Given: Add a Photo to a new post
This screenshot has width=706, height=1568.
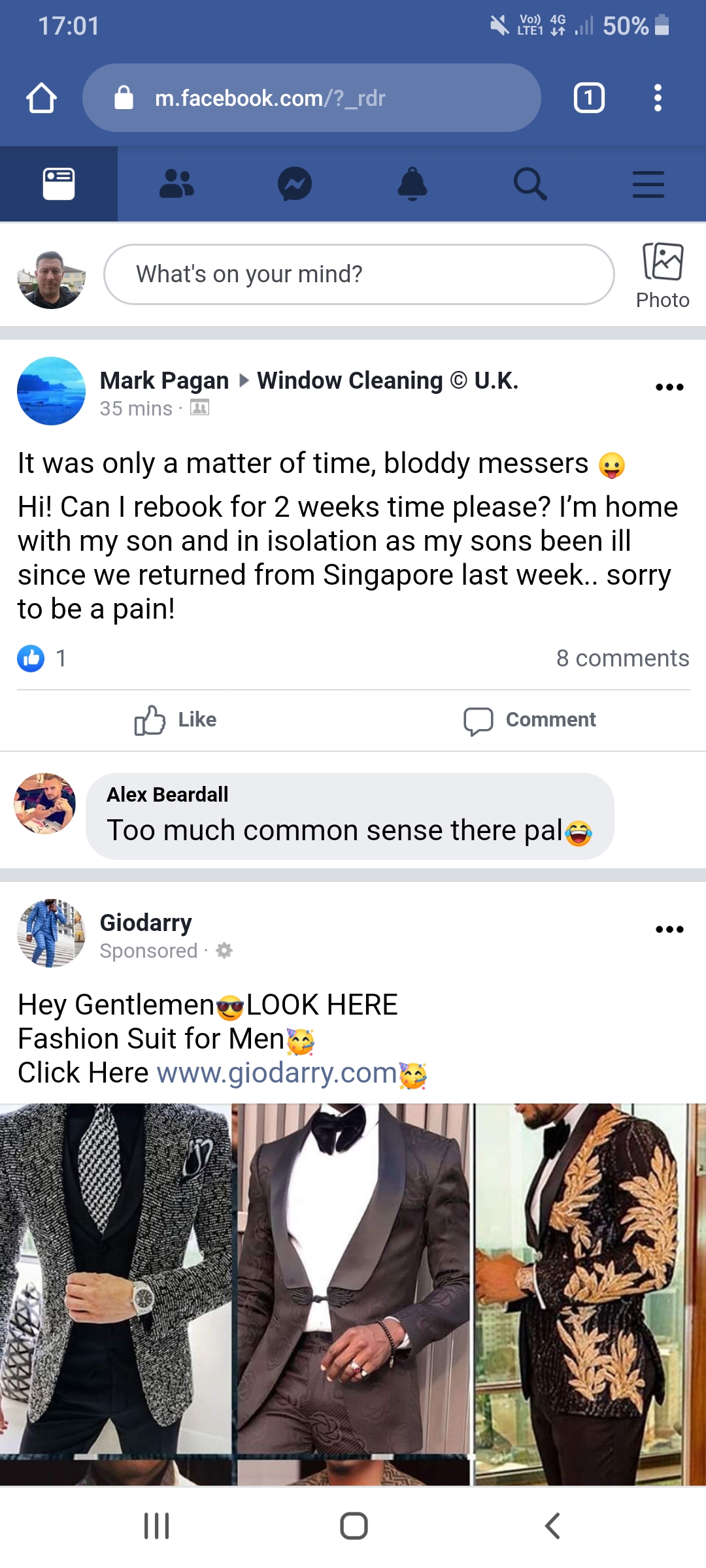Looking at the screenshot, I should [663, 274].
